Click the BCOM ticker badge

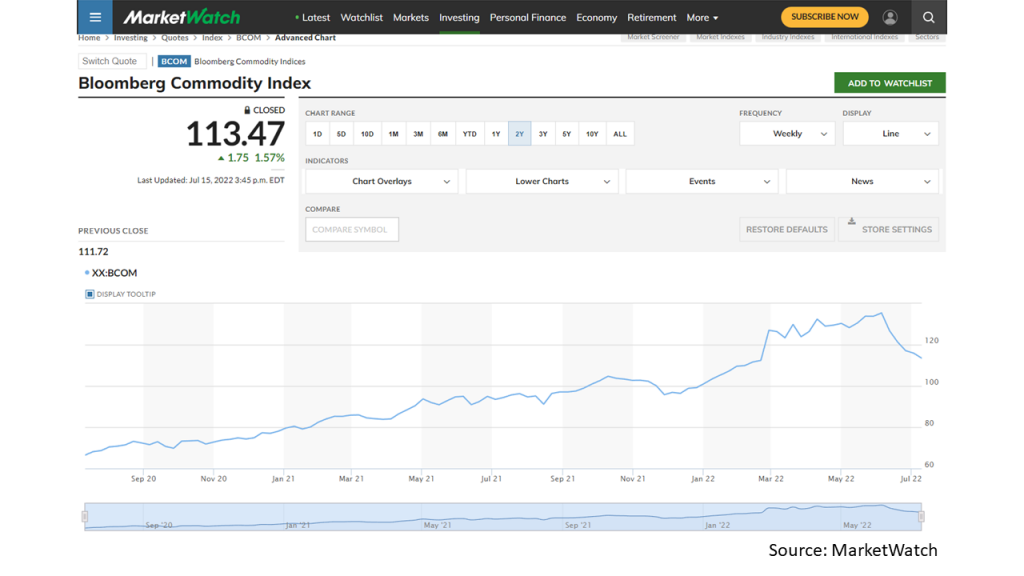174,61
